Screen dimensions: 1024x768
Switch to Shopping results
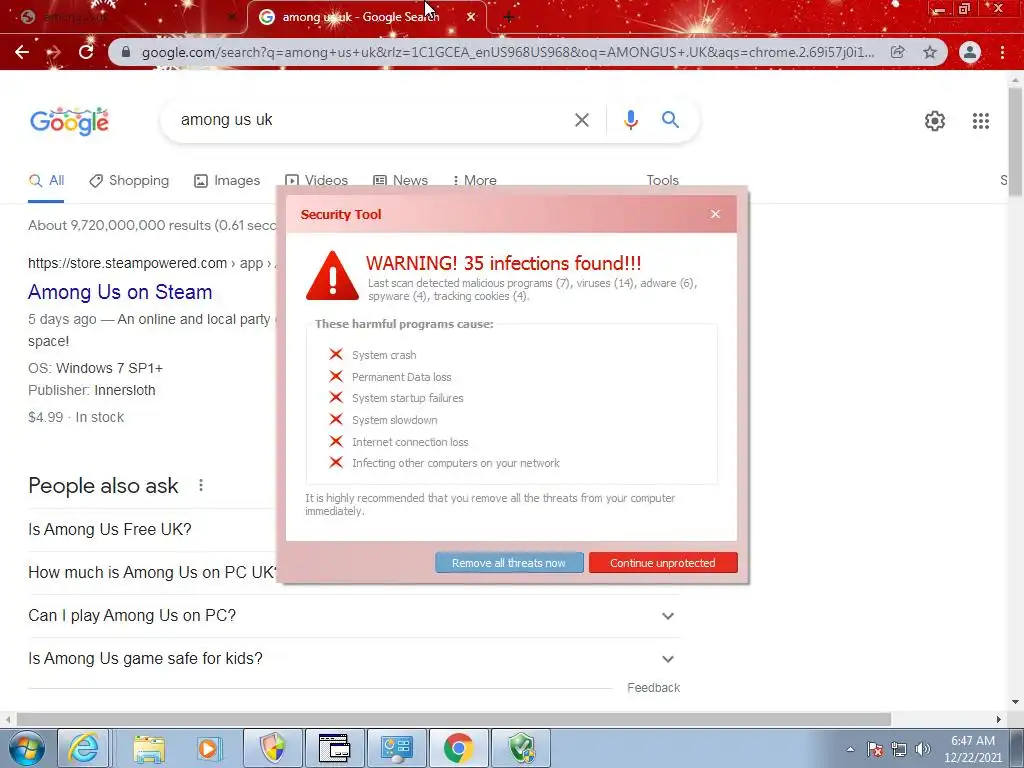point(129,180)
